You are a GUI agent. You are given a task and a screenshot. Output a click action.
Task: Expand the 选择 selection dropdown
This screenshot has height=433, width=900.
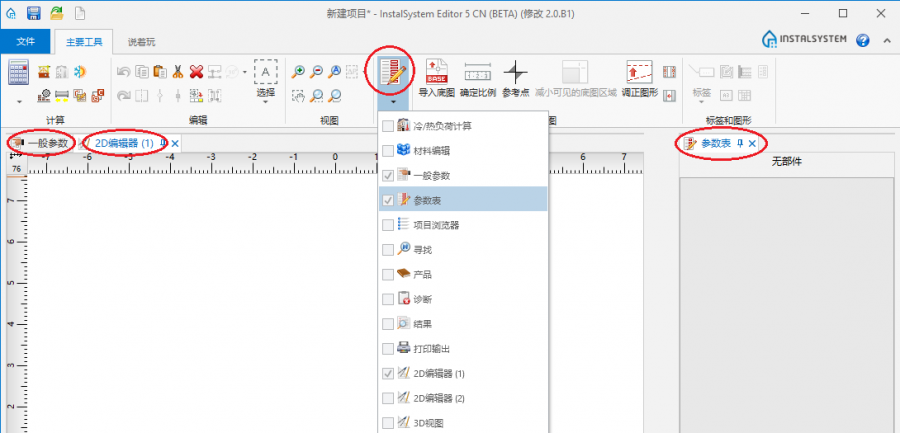266,101
